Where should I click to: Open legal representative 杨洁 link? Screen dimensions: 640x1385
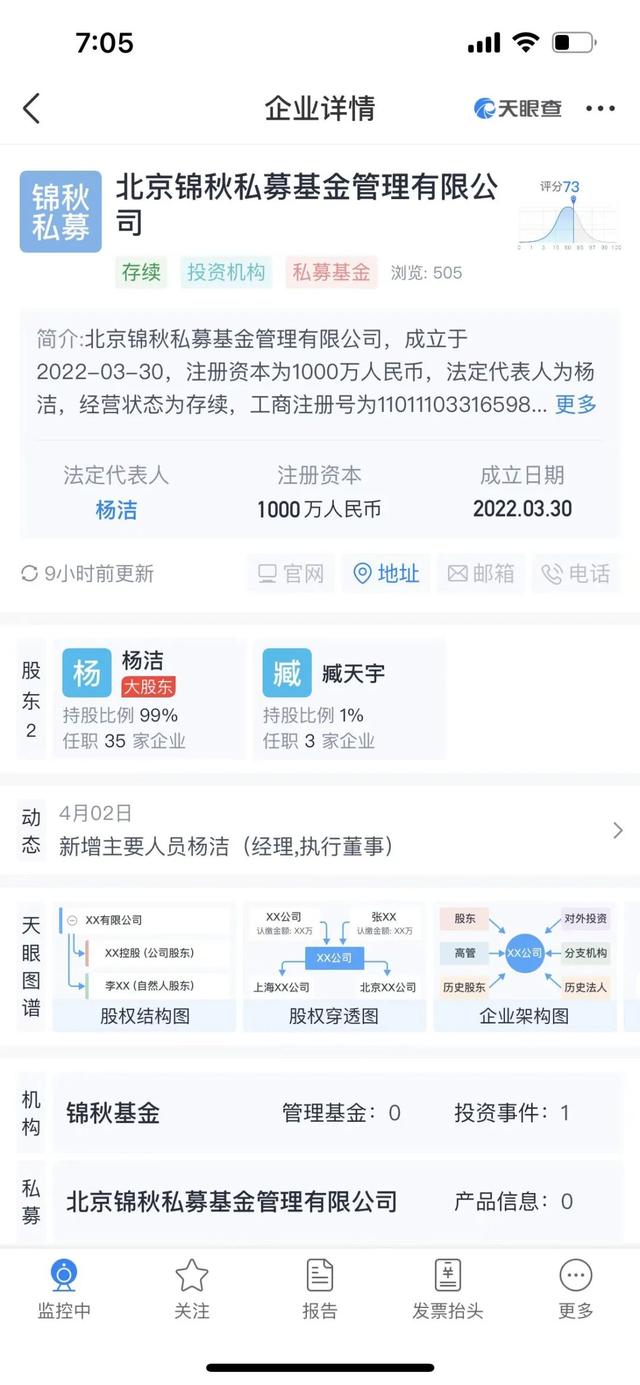coord(116,509)
